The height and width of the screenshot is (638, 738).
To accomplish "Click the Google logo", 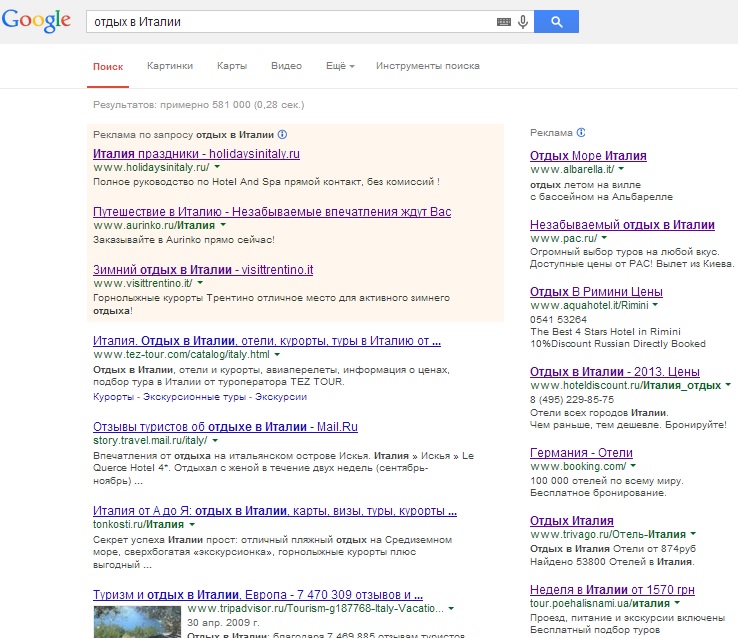I will tap(36, 20).
